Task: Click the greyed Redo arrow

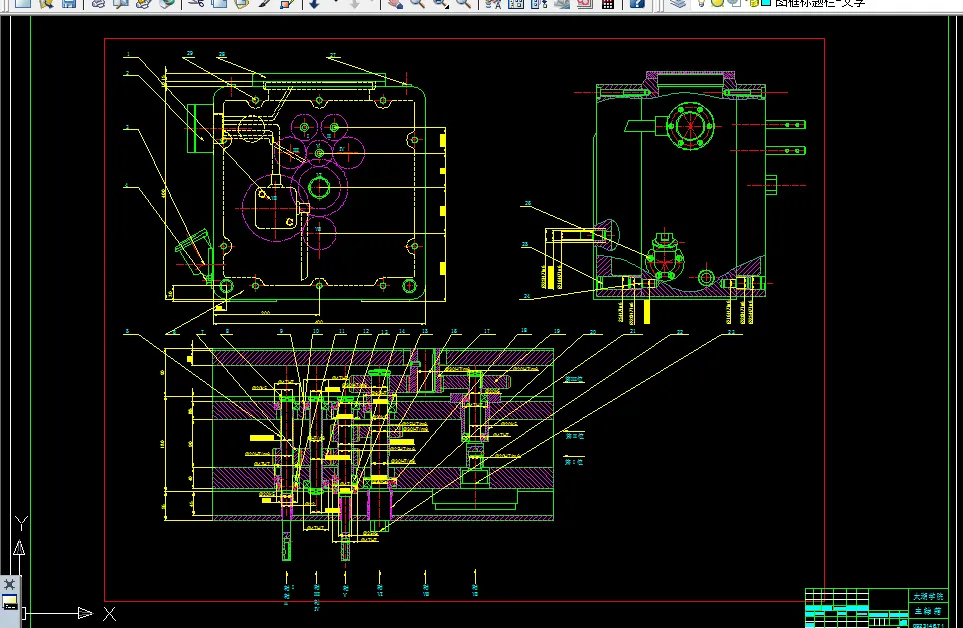Action: [x=354, y=3]
